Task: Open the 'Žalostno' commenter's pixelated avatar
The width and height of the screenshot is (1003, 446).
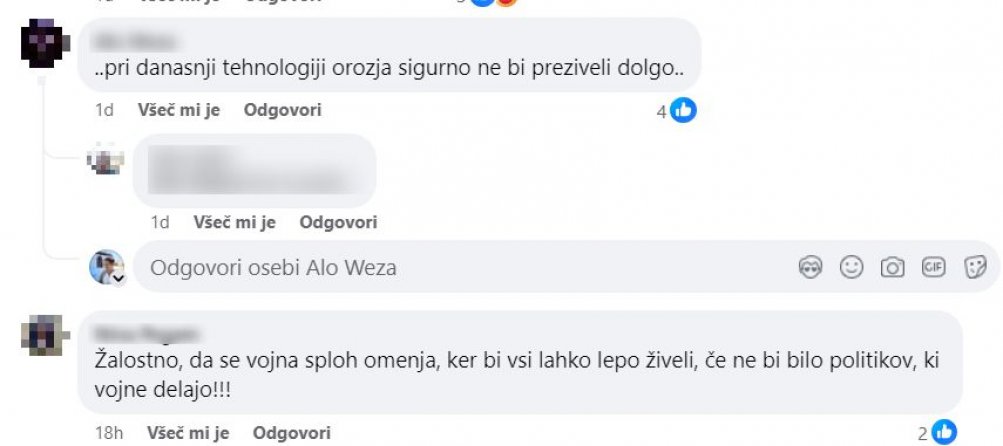Action: (x=45, y=335)
